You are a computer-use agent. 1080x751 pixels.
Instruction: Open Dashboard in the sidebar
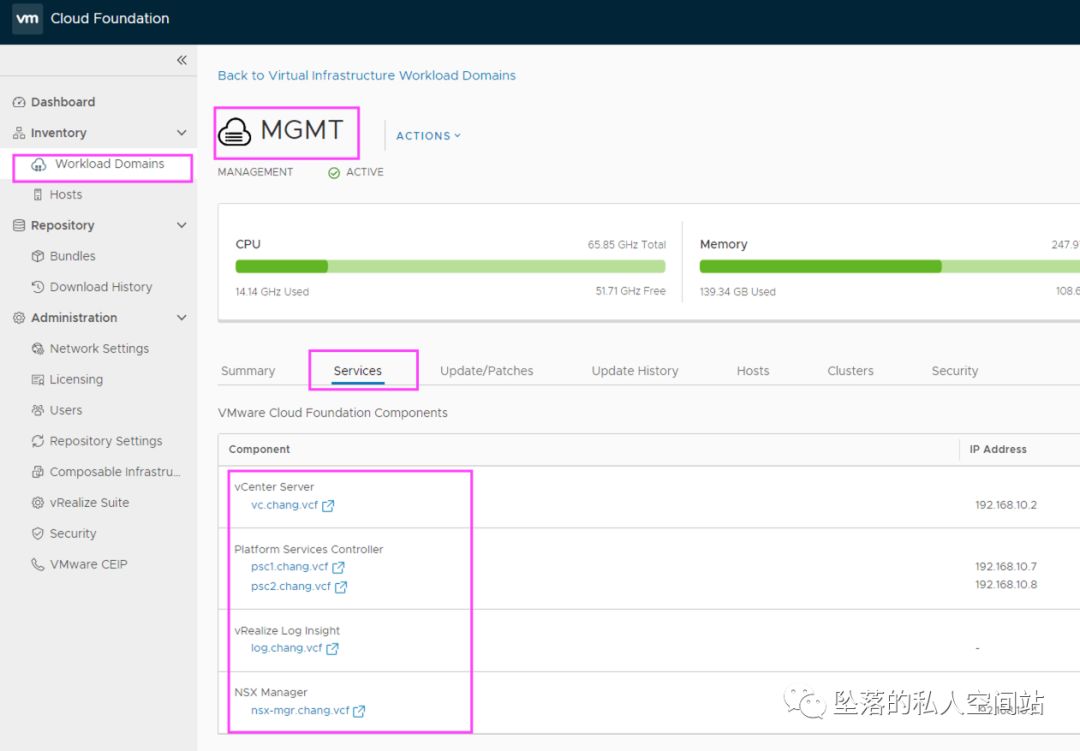63,102
